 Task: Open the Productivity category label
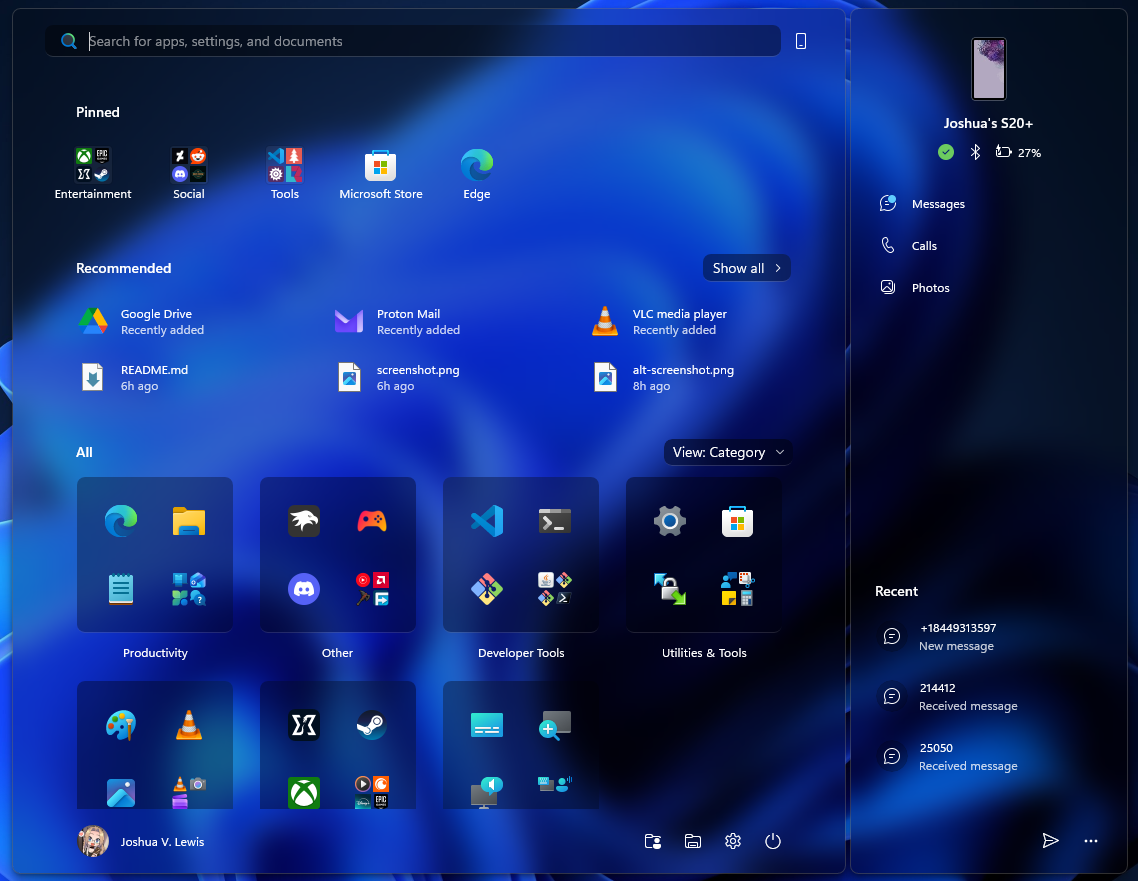tap(155, 653)
